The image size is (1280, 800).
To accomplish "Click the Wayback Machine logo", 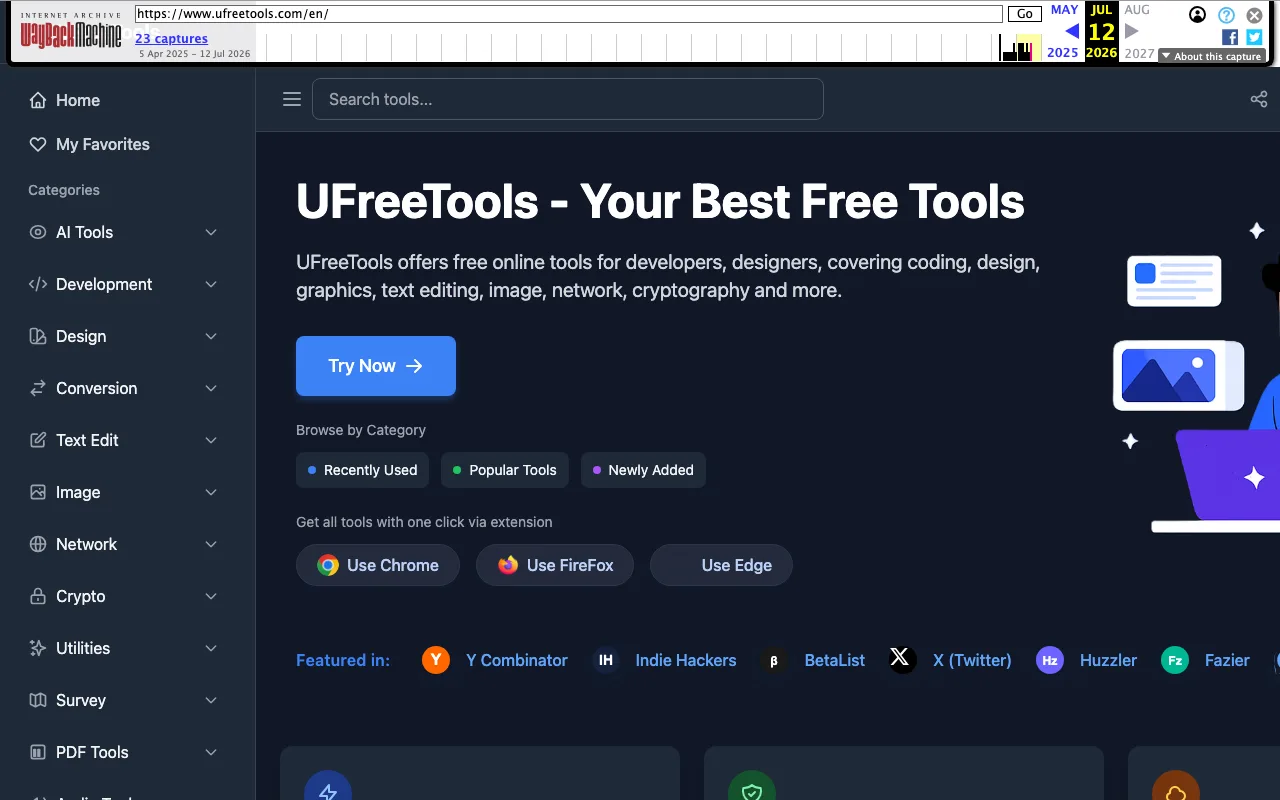I will pyautogui.click(x=71, y=32).
